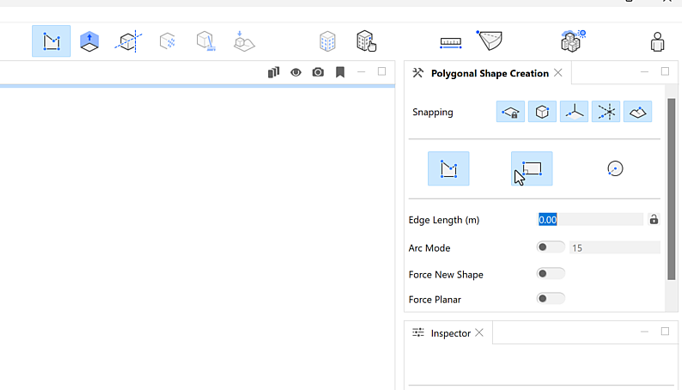
Task: Click the buildings with sun visibility icon
Action: pos(573,41)
